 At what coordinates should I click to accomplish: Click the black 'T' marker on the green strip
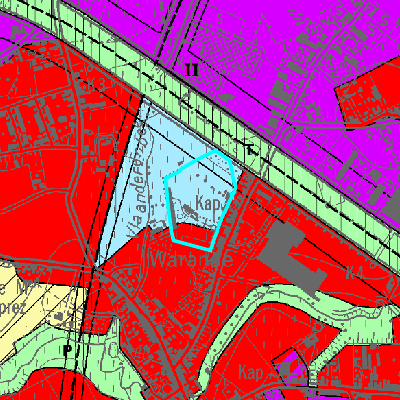click(251, 150)
